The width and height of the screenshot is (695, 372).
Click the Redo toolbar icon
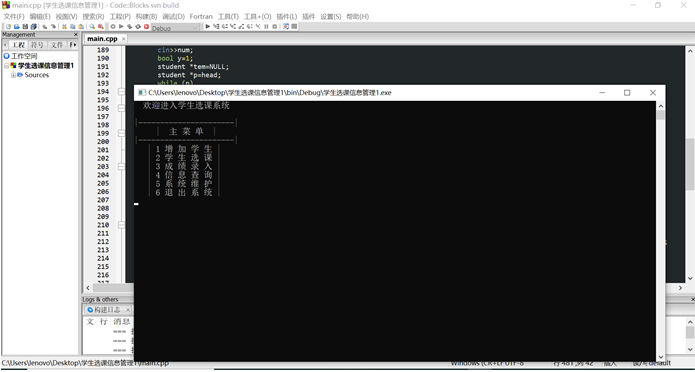54,27
